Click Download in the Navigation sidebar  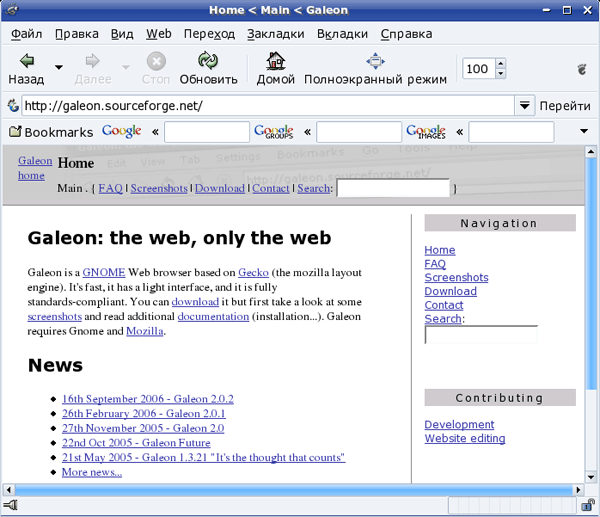point(450,291)
